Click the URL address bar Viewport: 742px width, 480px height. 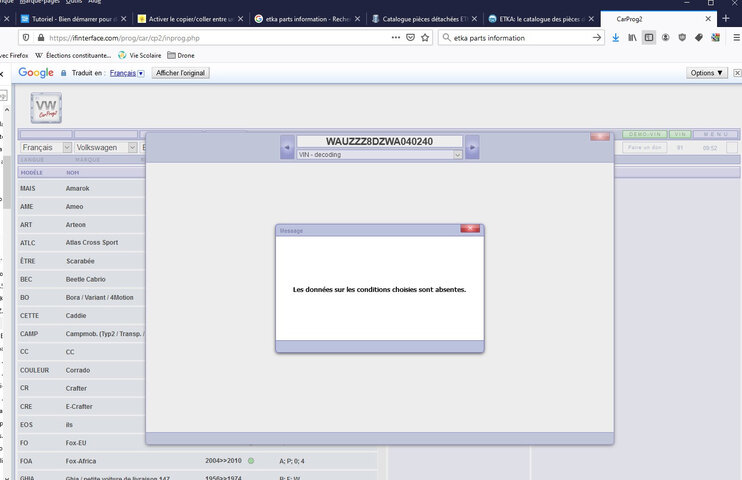tap(218, 38)
